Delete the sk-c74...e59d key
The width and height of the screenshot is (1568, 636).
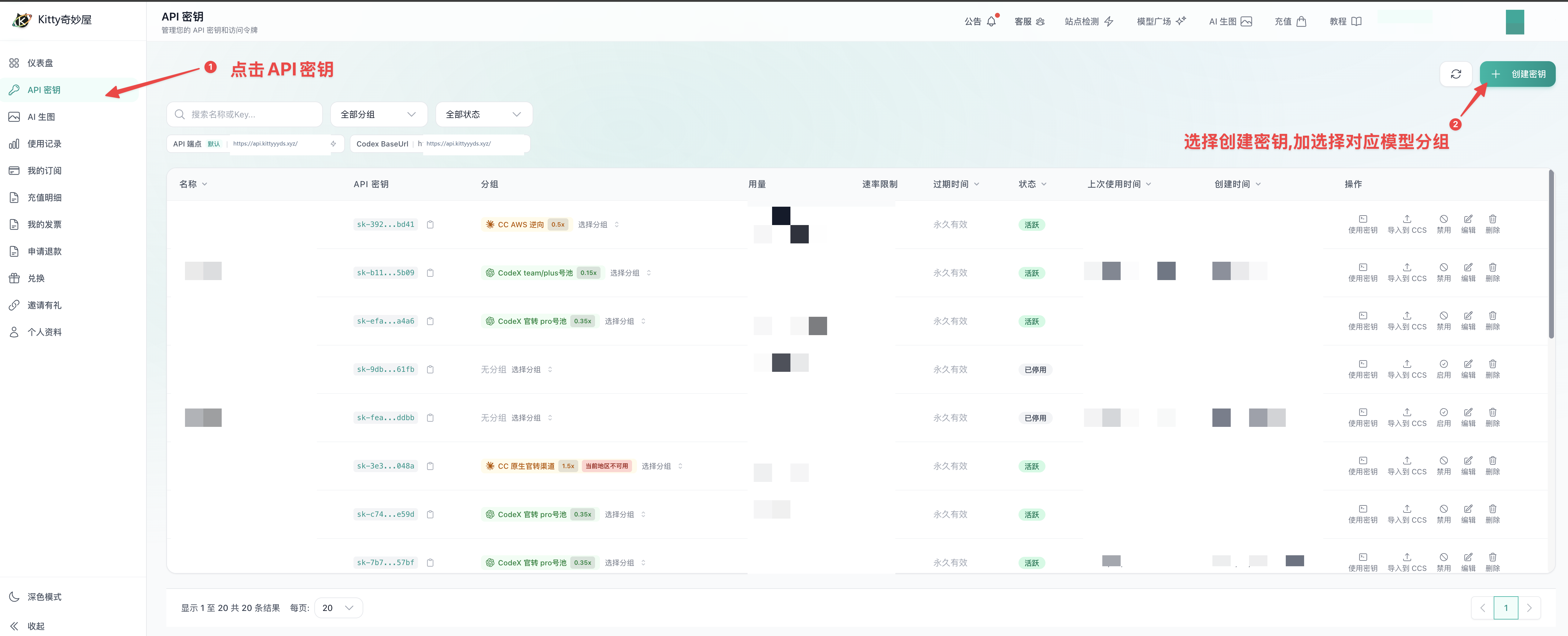coord(1492,515)
